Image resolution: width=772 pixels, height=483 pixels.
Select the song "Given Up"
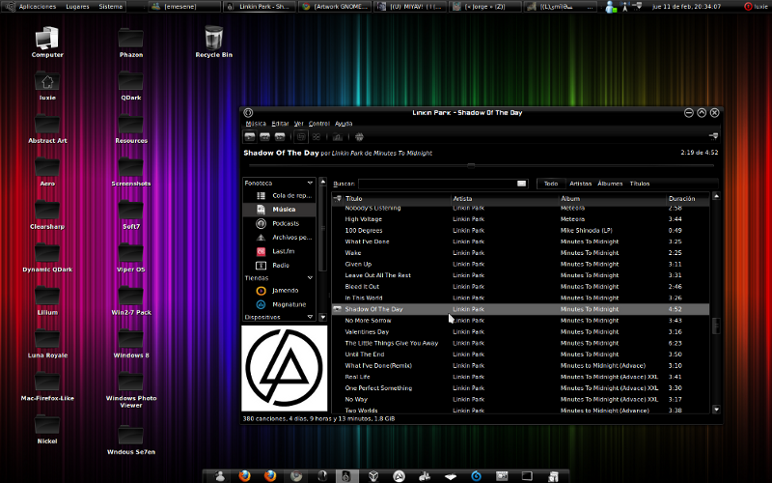(520, 264)
